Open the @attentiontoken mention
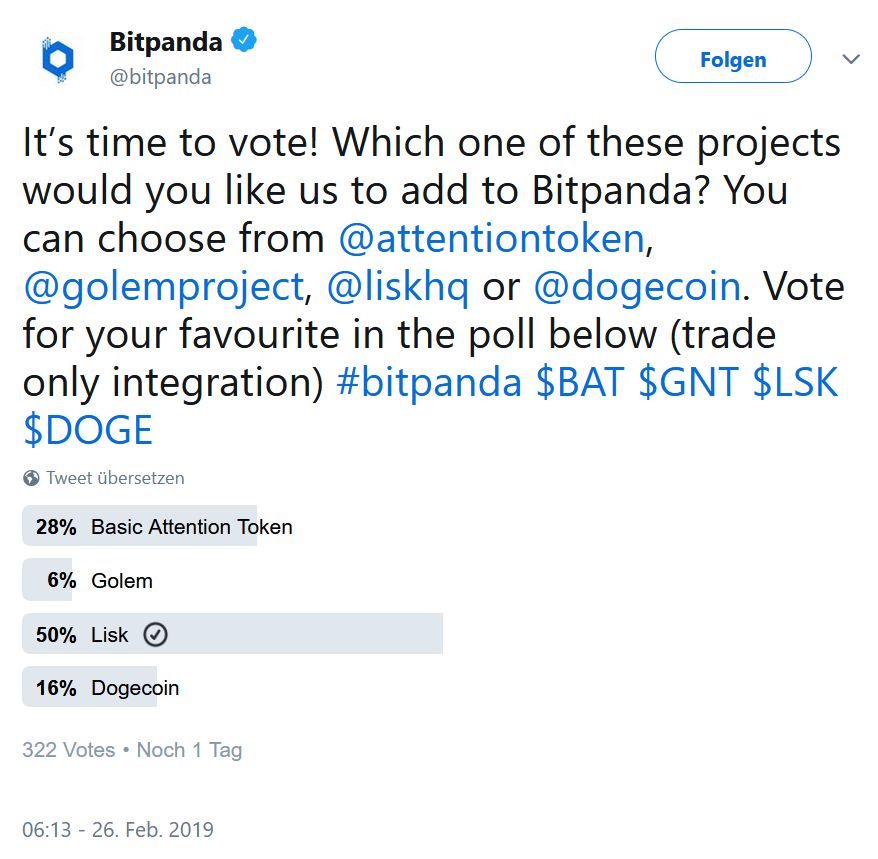Viewport: 878px width, 859px height. tap(492, 239)
